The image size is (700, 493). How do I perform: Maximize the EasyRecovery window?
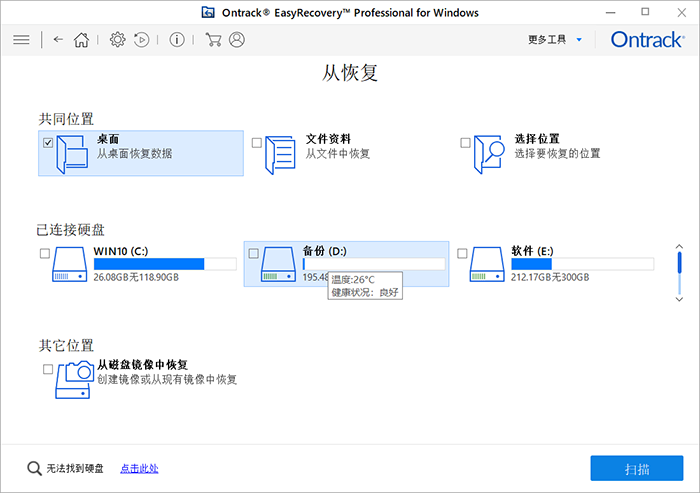point(645,12)
